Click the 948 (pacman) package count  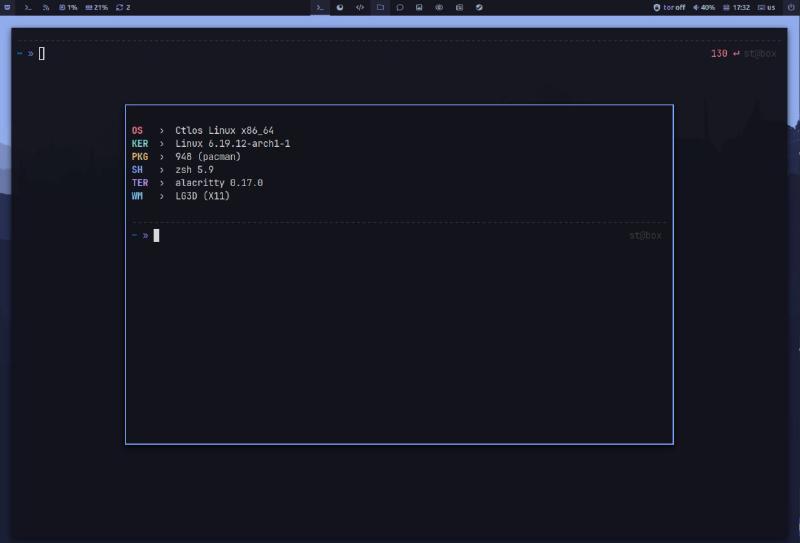pos(208,157)
